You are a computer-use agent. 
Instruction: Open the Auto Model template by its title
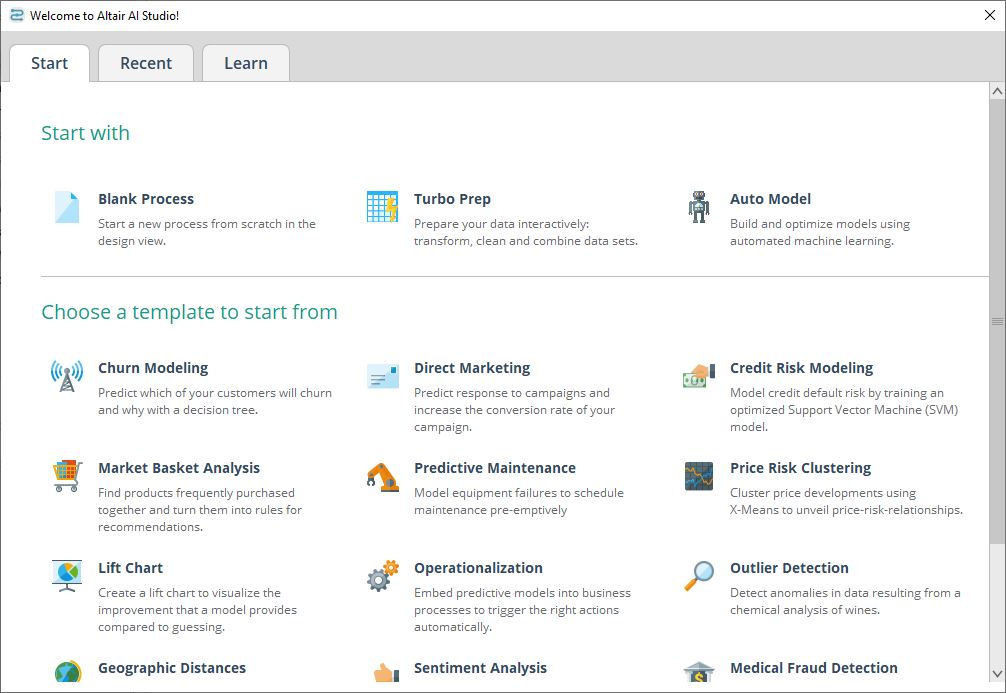tap(771, 198)
